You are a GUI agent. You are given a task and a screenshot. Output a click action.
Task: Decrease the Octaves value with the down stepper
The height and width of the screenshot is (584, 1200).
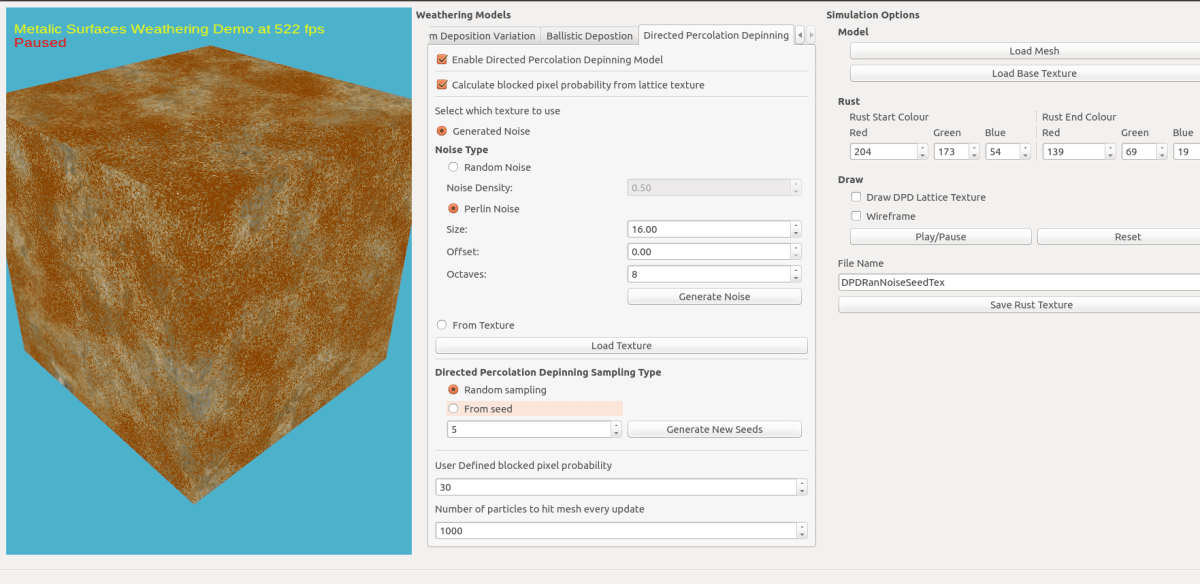pos(795,278)
